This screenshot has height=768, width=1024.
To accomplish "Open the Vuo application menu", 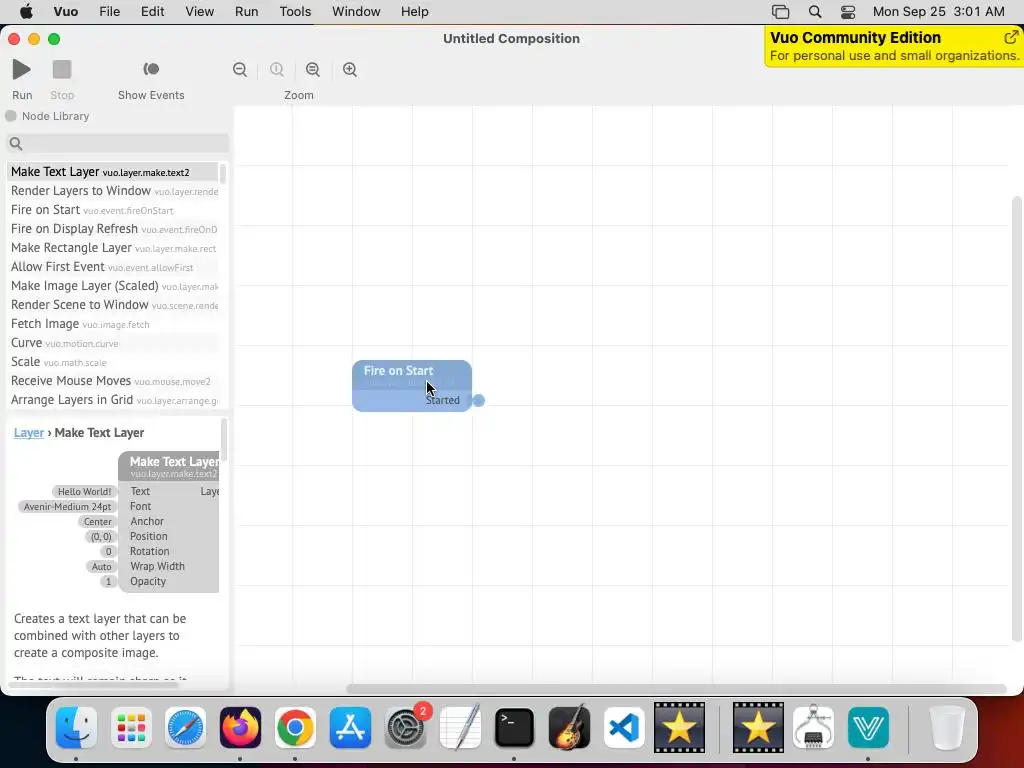I will (65, 11).
